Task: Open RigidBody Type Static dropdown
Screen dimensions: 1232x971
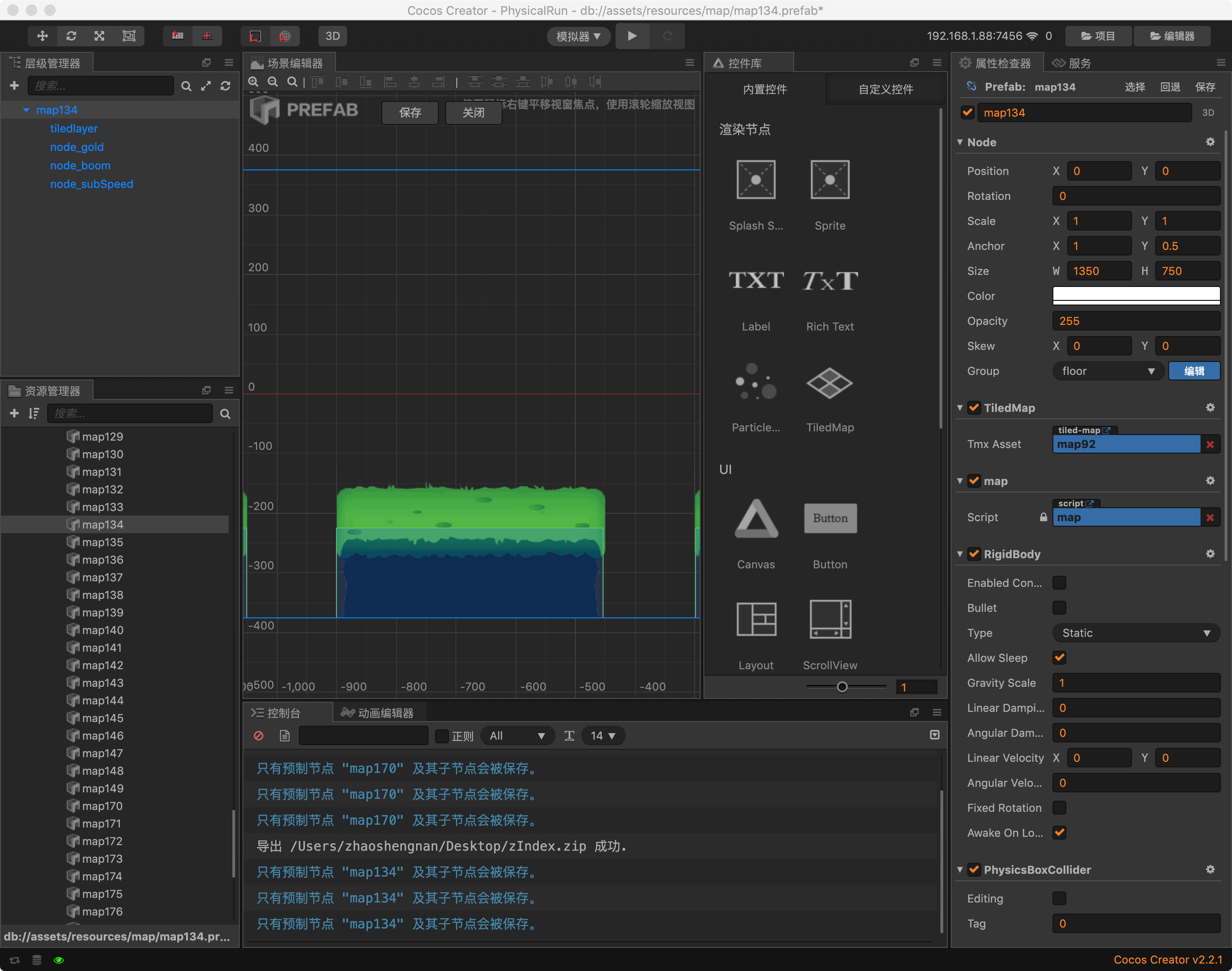Action: [1135, 633]
